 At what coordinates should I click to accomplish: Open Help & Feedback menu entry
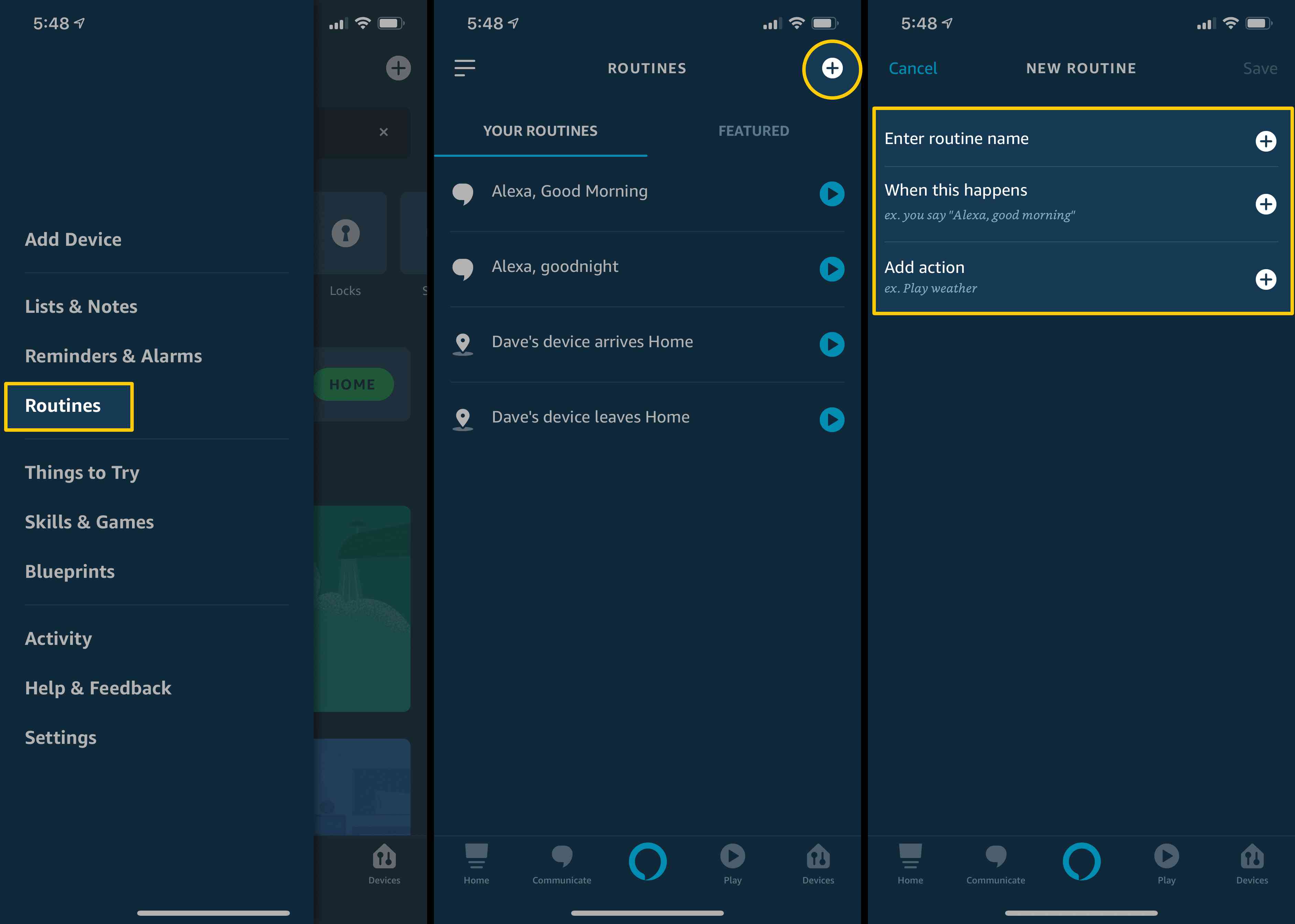pos(98,689)
